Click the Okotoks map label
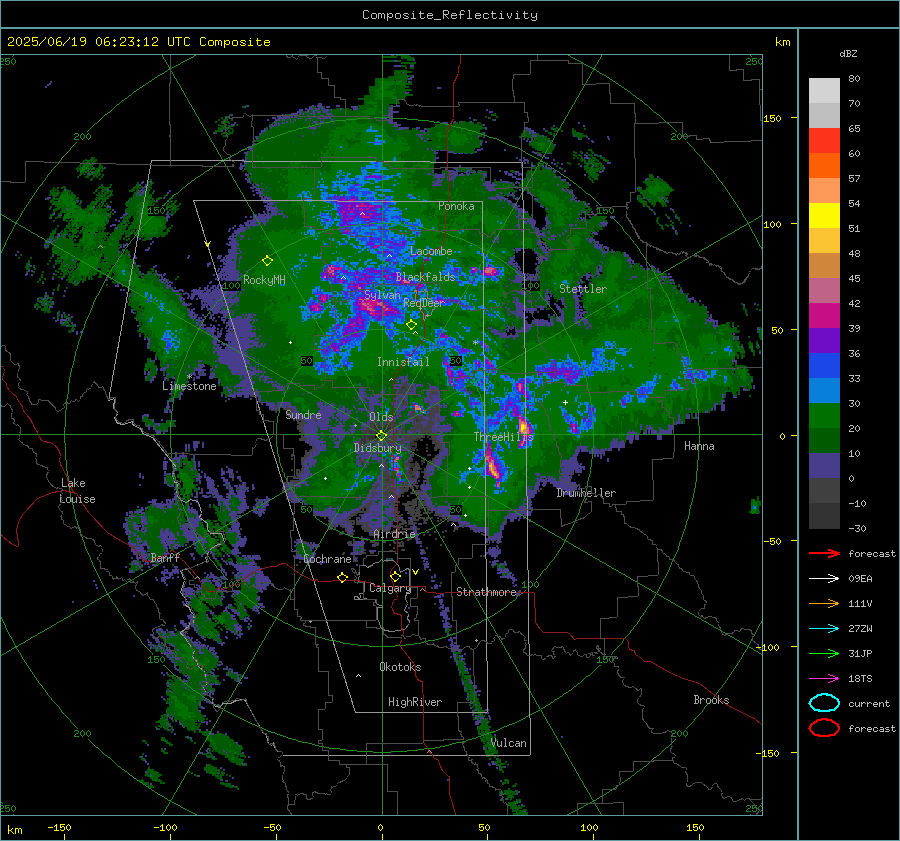The width and height of the screenshot is (900, 841). (x=400, y=667)
